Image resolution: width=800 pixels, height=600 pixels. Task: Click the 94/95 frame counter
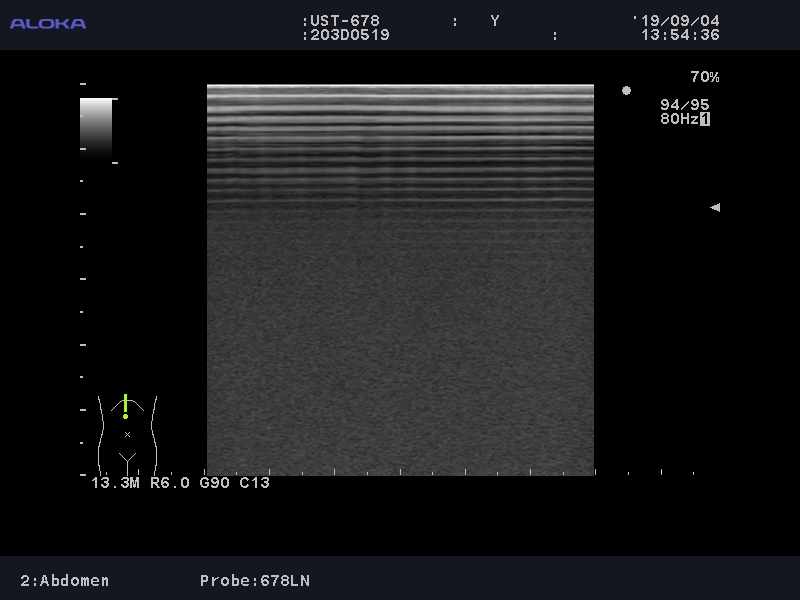(684, 105)
